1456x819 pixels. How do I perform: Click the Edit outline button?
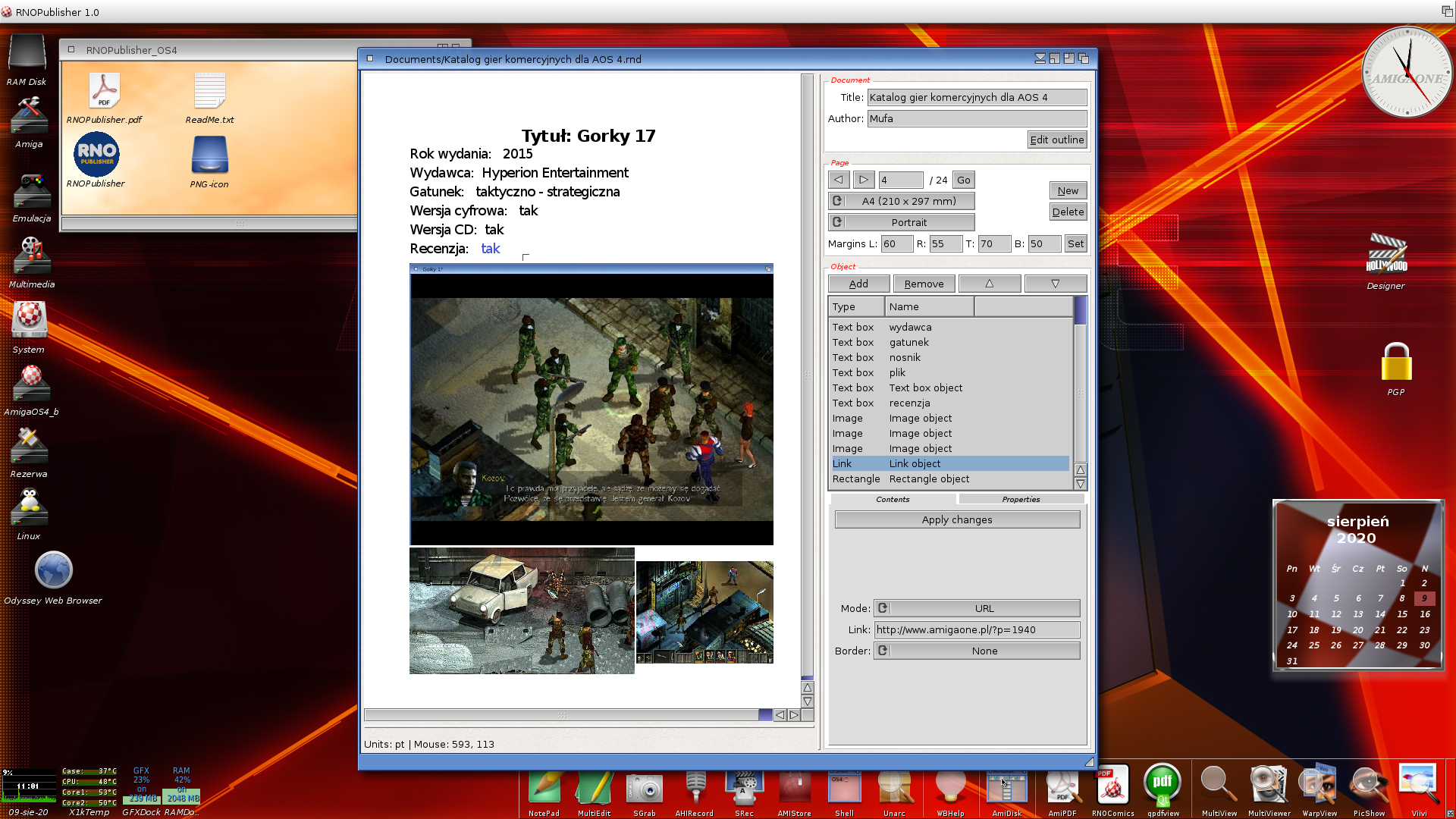(x=1057, y=140)
